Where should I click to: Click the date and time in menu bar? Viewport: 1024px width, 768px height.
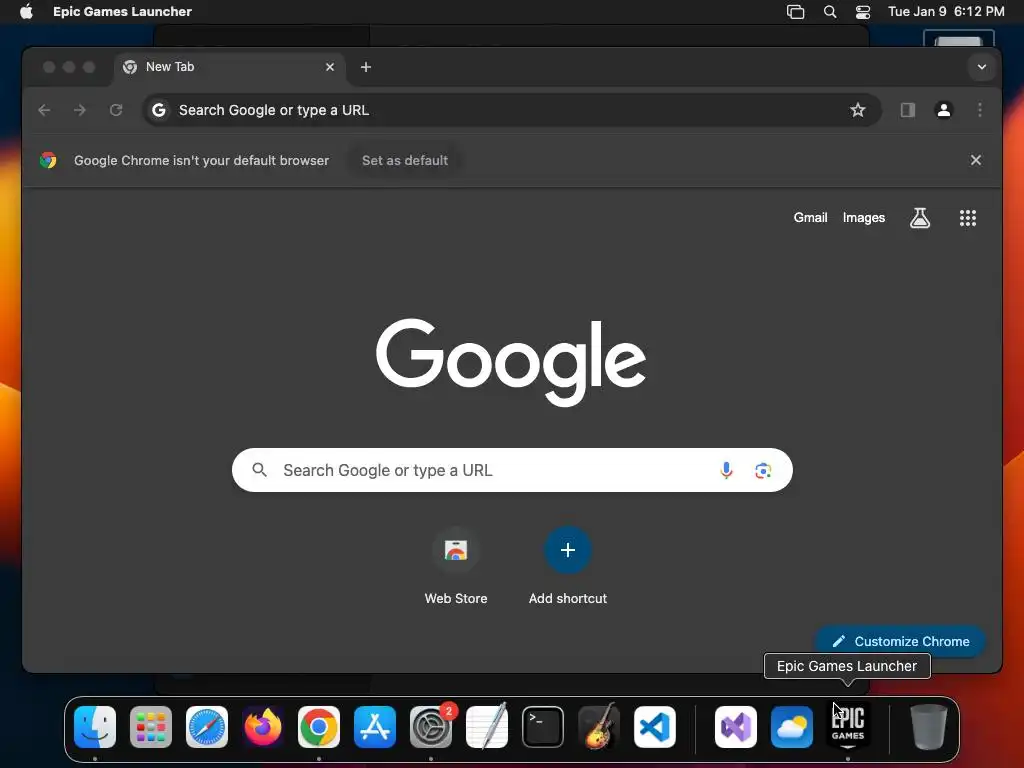tap(946, 12)
